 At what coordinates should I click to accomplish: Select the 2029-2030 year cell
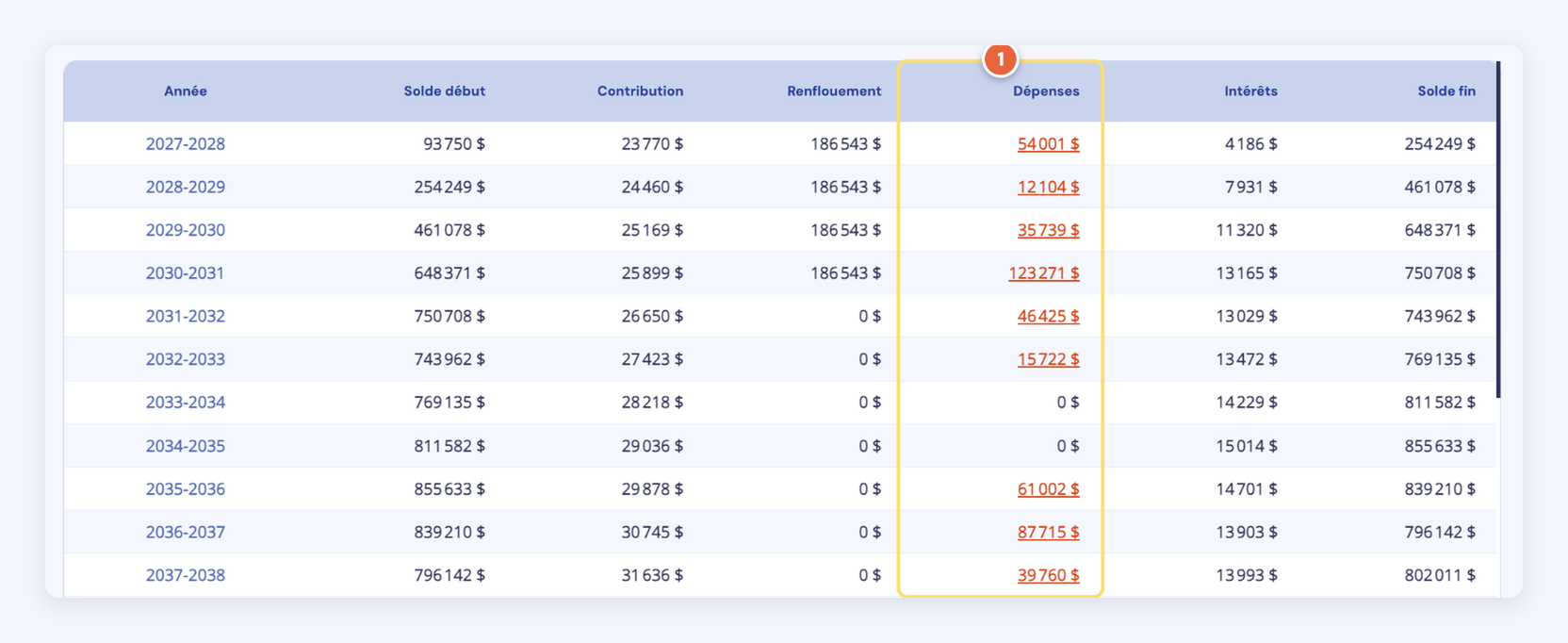click(186, 230)
